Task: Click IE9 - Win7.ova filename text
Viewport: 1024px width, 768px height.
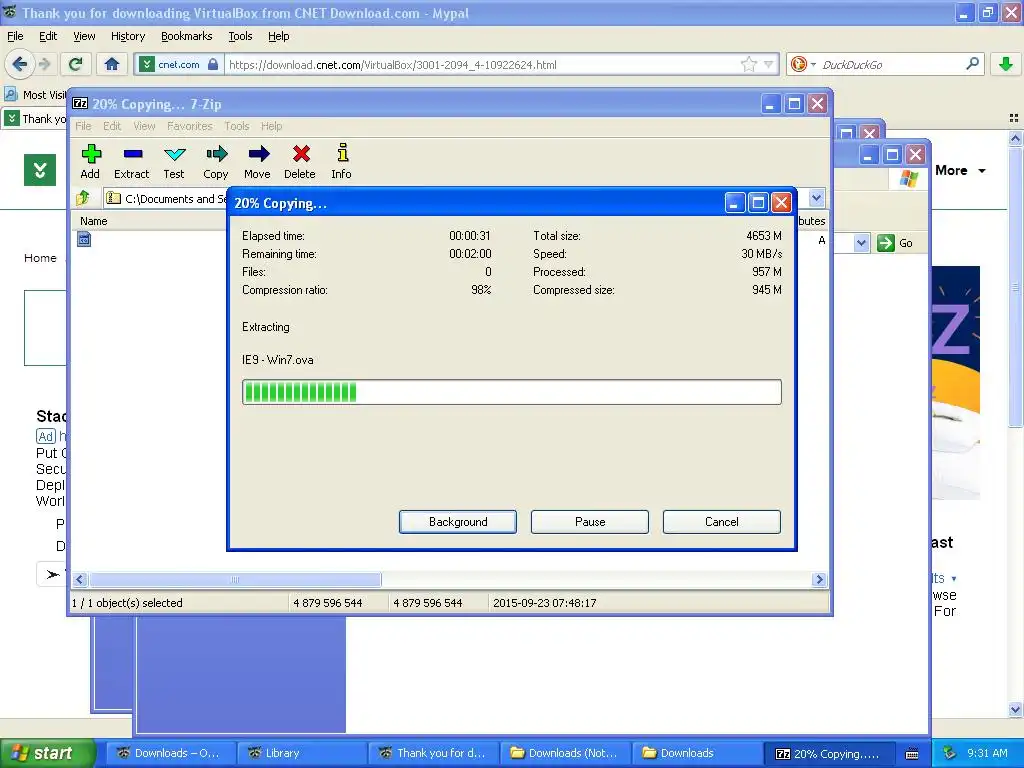Action: pos(278,360)
